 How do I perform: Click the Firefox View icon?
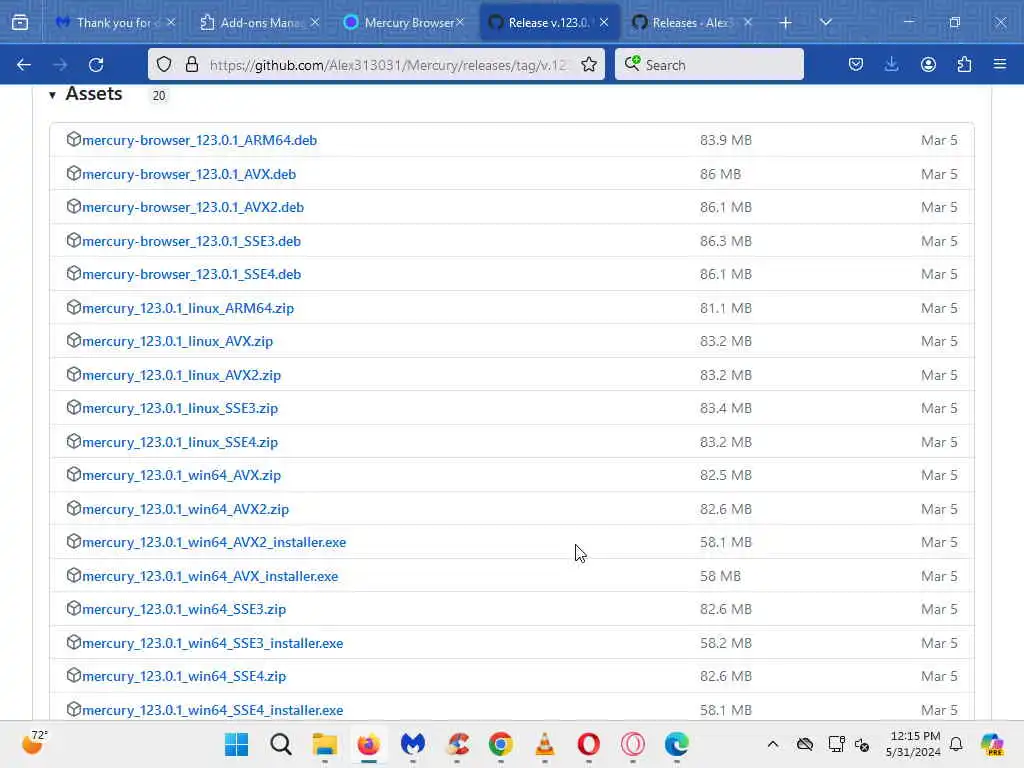click(x=20, y=23)
